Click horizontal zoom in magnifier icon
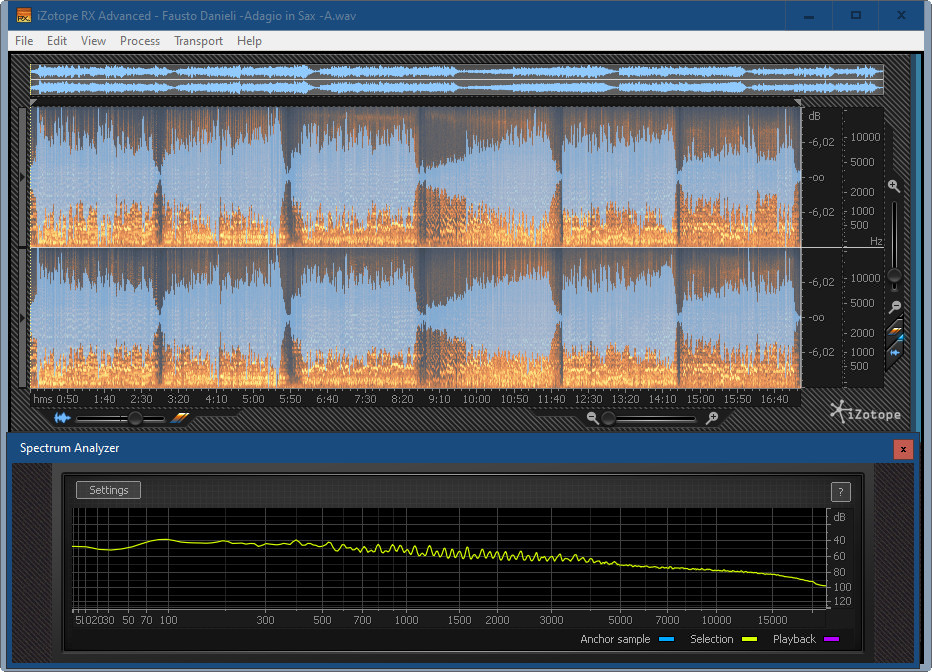This screenshot has height=672, width=932. 712,418
